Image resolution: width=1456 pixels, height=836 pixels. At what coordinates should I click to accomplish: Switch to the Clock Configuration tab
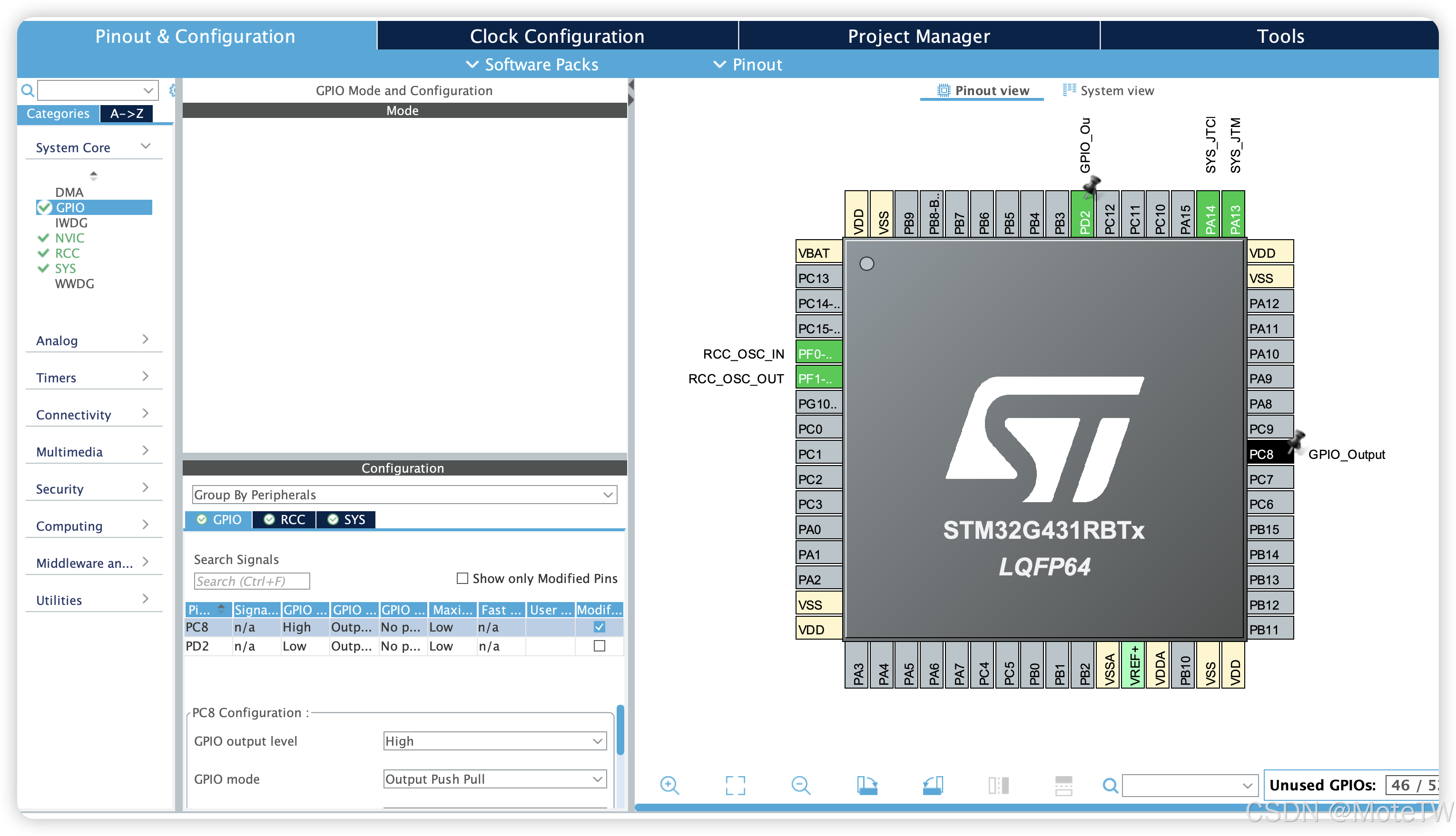click(x=557, y=36)
